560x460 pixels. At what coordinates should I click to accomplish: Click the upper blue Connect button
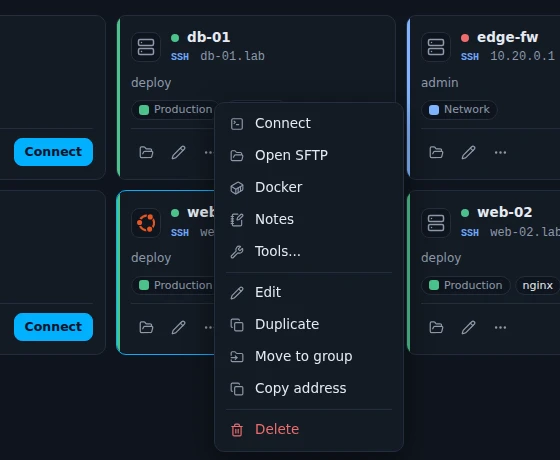[54, 152]
